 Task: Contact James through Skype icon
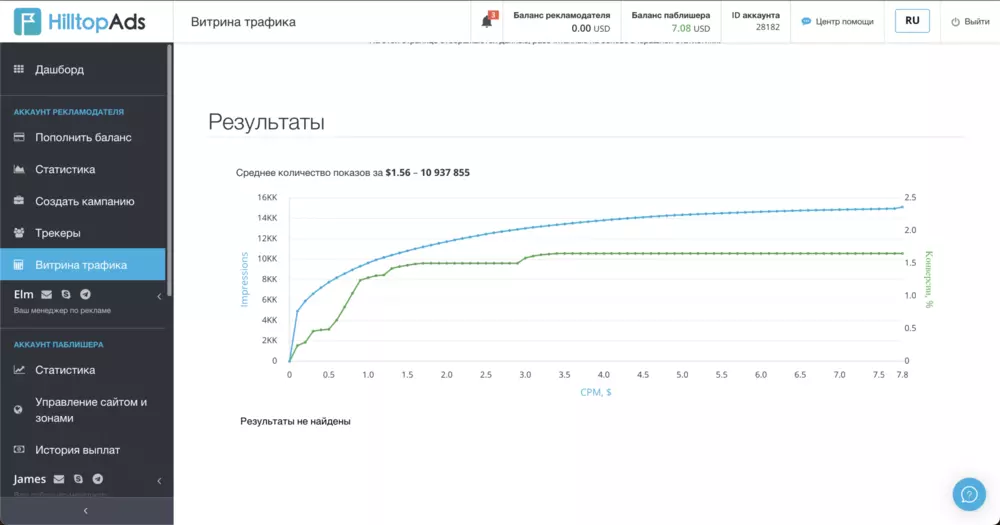click(78, 479)
